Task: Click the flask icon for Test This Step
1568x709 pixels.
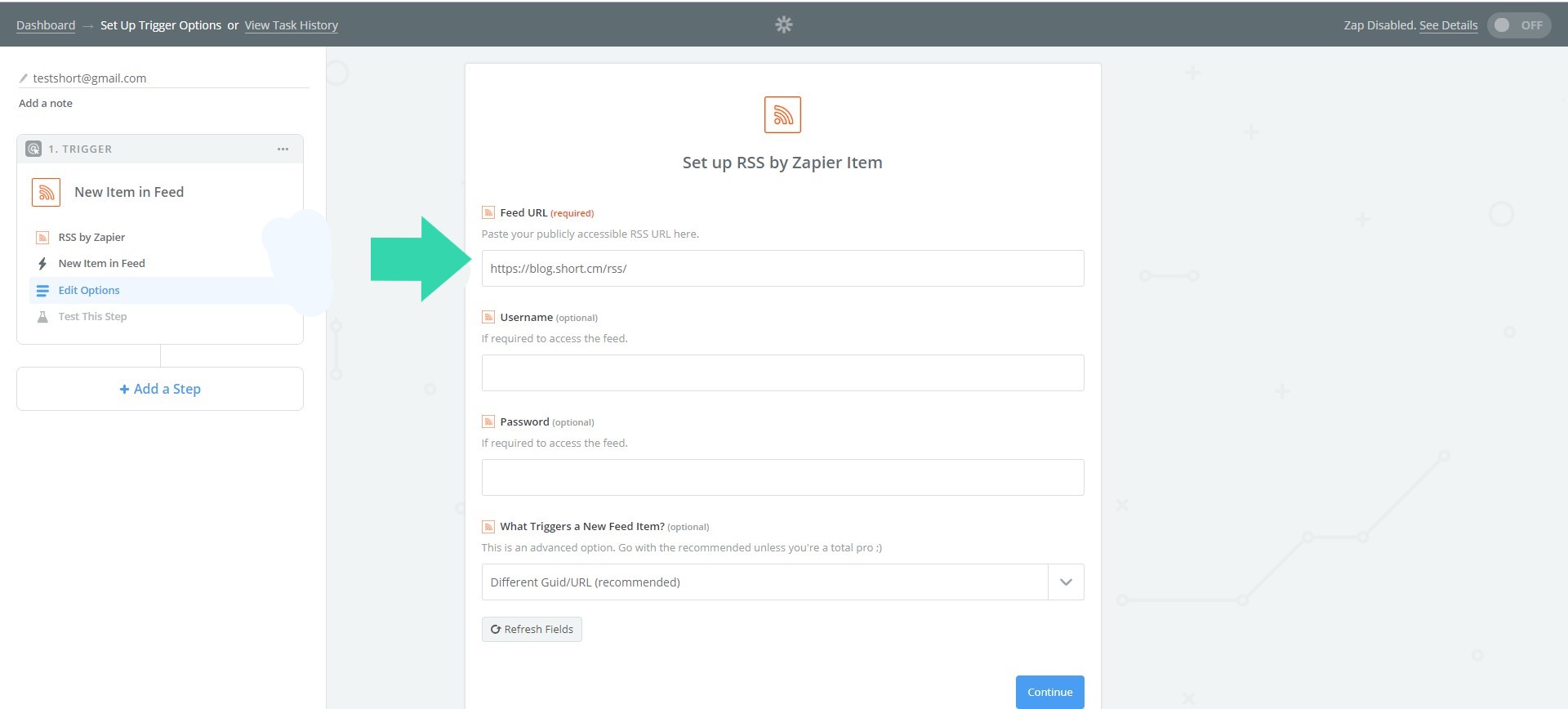Action: point(42,317)
